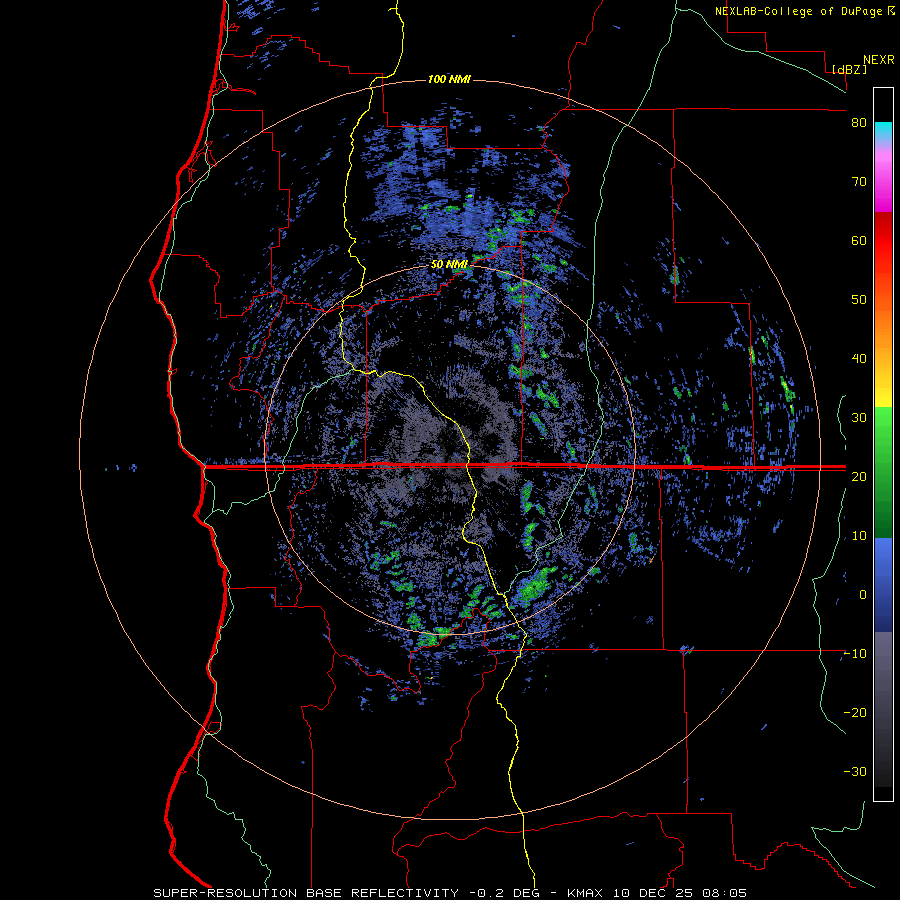The width and height of the screenshot is (900, 900).
Task: Select the "0" value on the dBZ scale
Action: coord(863,595)
